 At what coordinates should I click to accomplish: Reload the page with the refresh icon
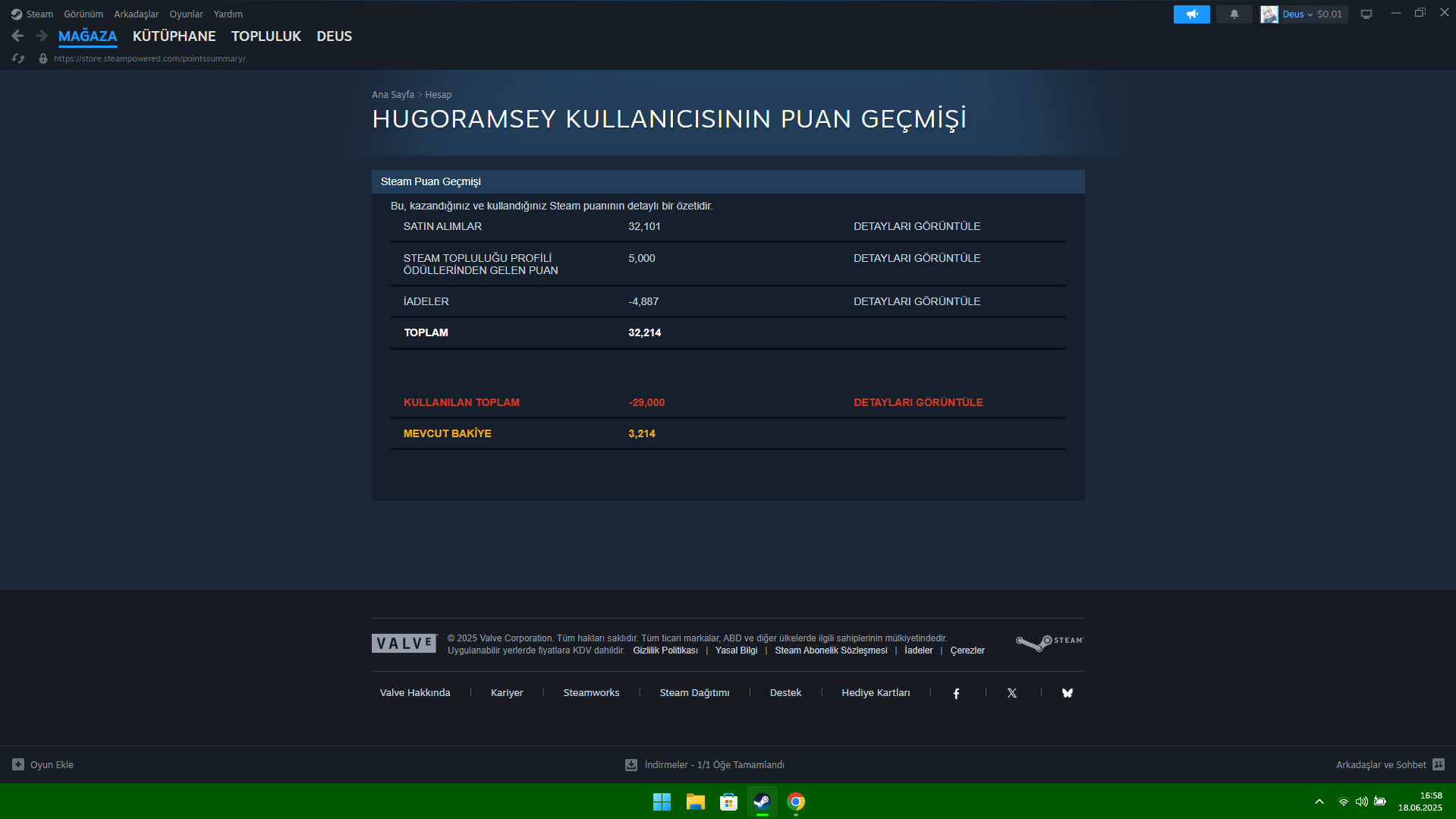point(18,58)
